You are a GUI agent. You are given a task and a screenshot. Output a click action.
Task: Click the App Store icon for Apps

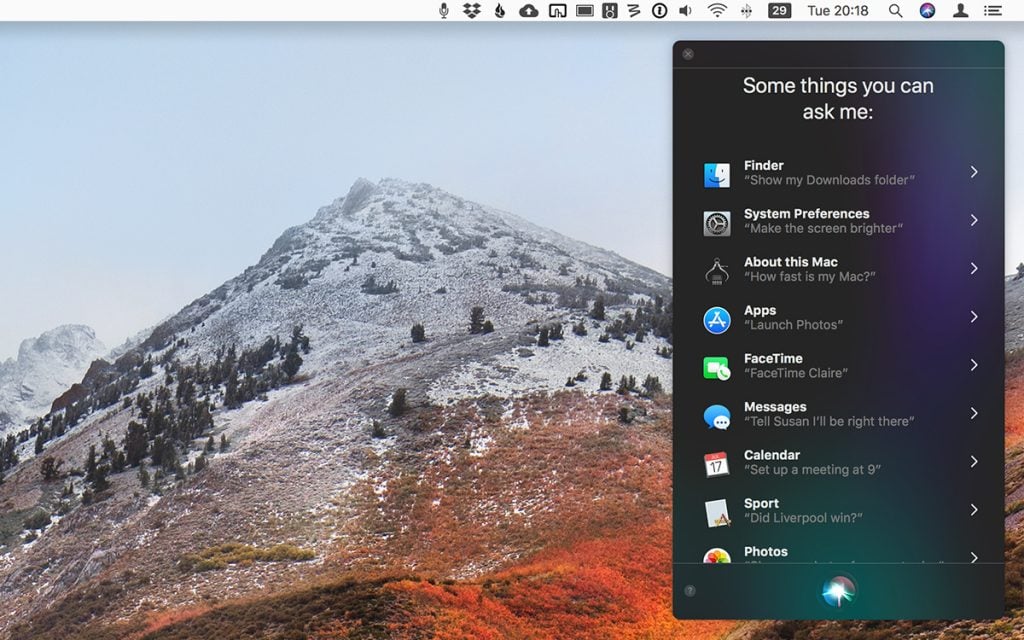(x=716, y=320)
